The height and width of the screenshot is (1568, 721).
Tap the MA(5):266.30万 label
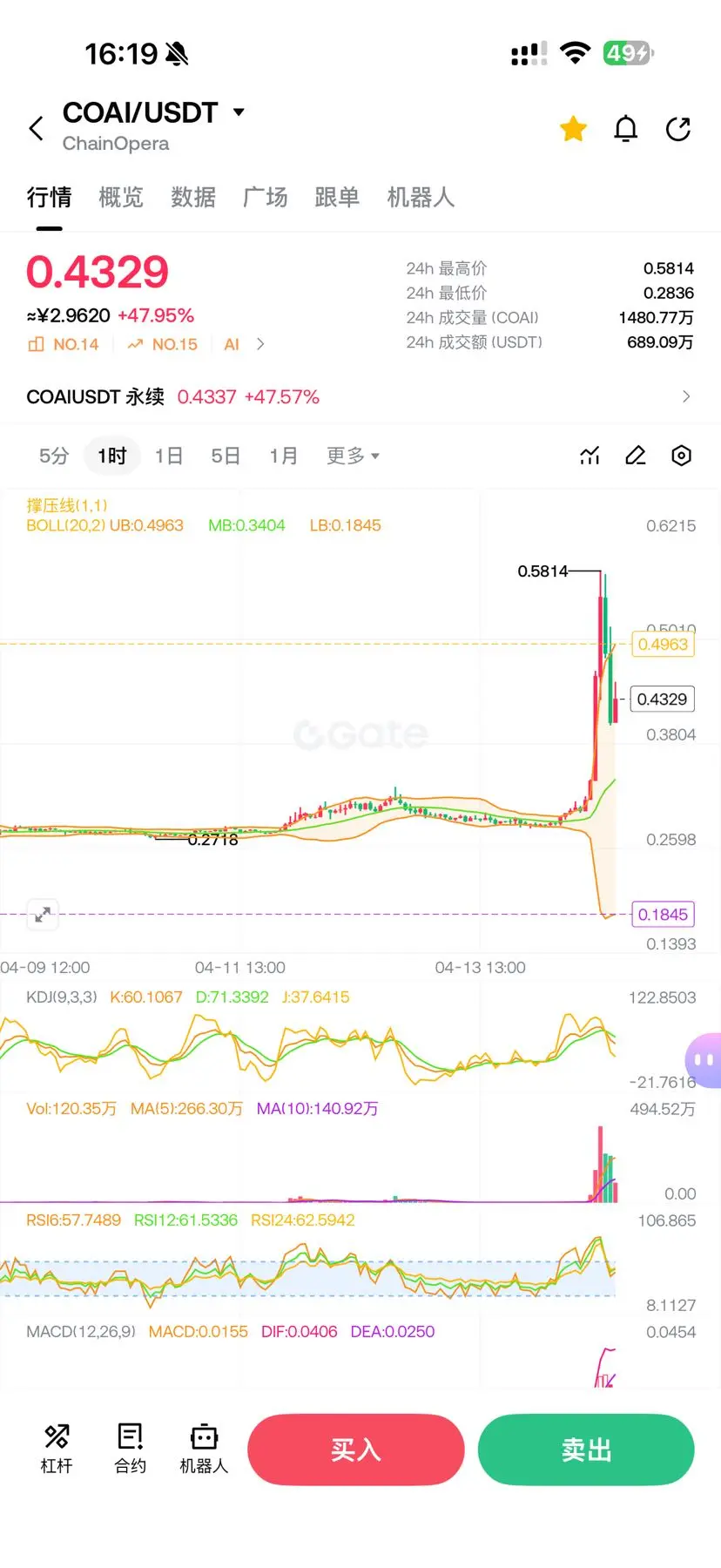point(186,1109)
